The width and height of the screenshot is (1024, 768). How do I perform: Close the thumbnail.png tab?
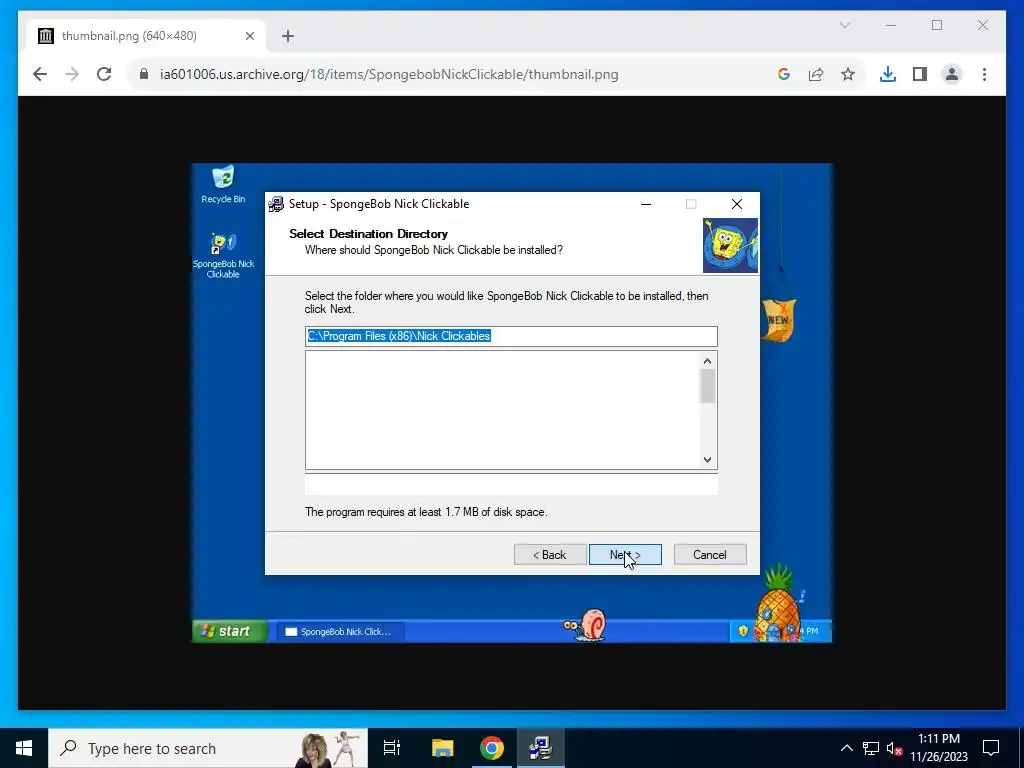point(249,36)
